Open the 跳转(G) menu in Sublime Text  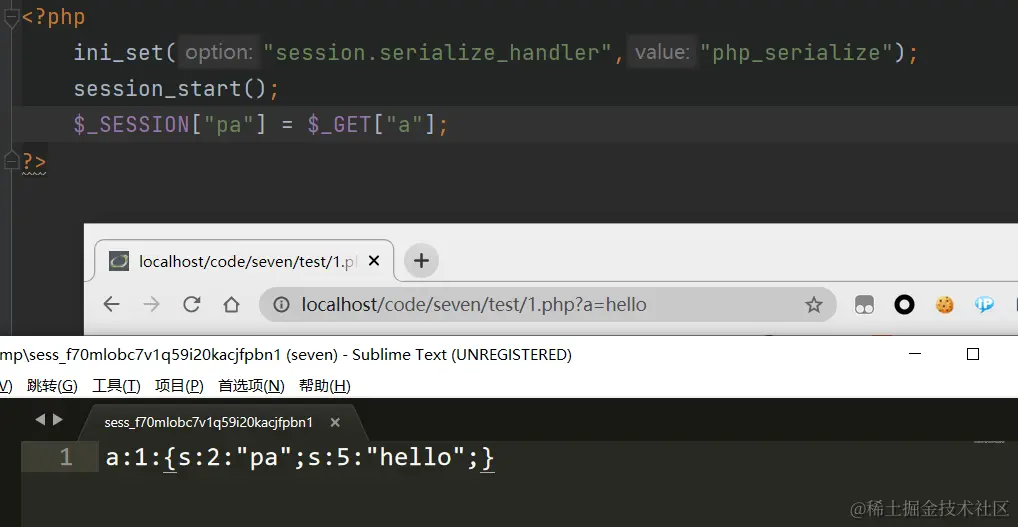click(53, 386)
